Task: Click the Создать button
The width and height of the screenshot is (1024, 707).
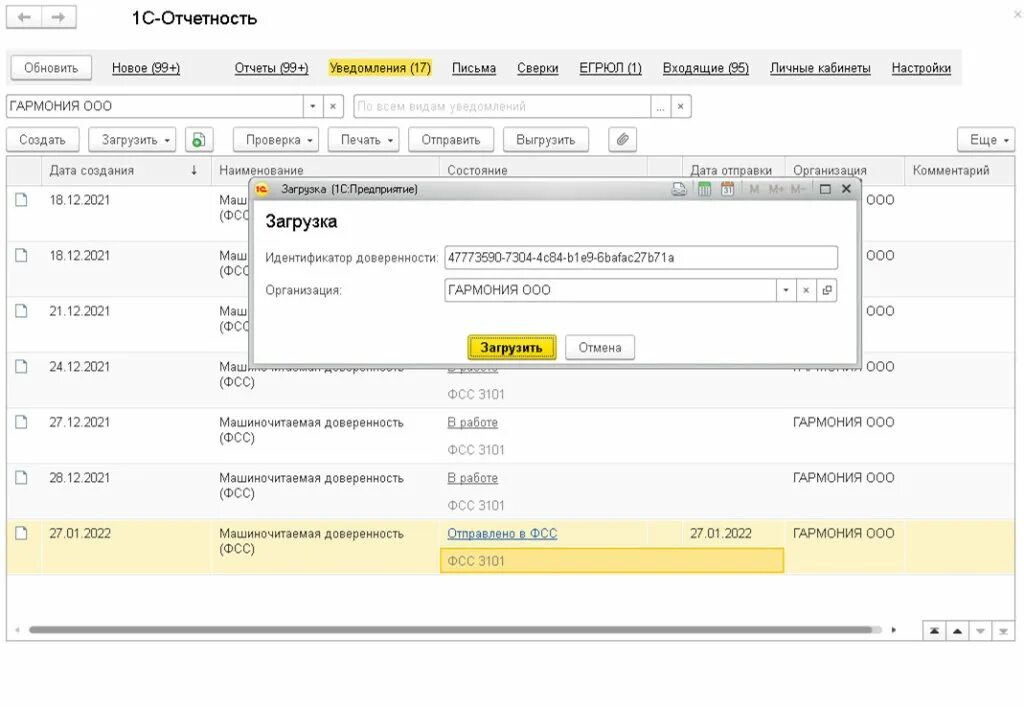Action: [42, 140]
